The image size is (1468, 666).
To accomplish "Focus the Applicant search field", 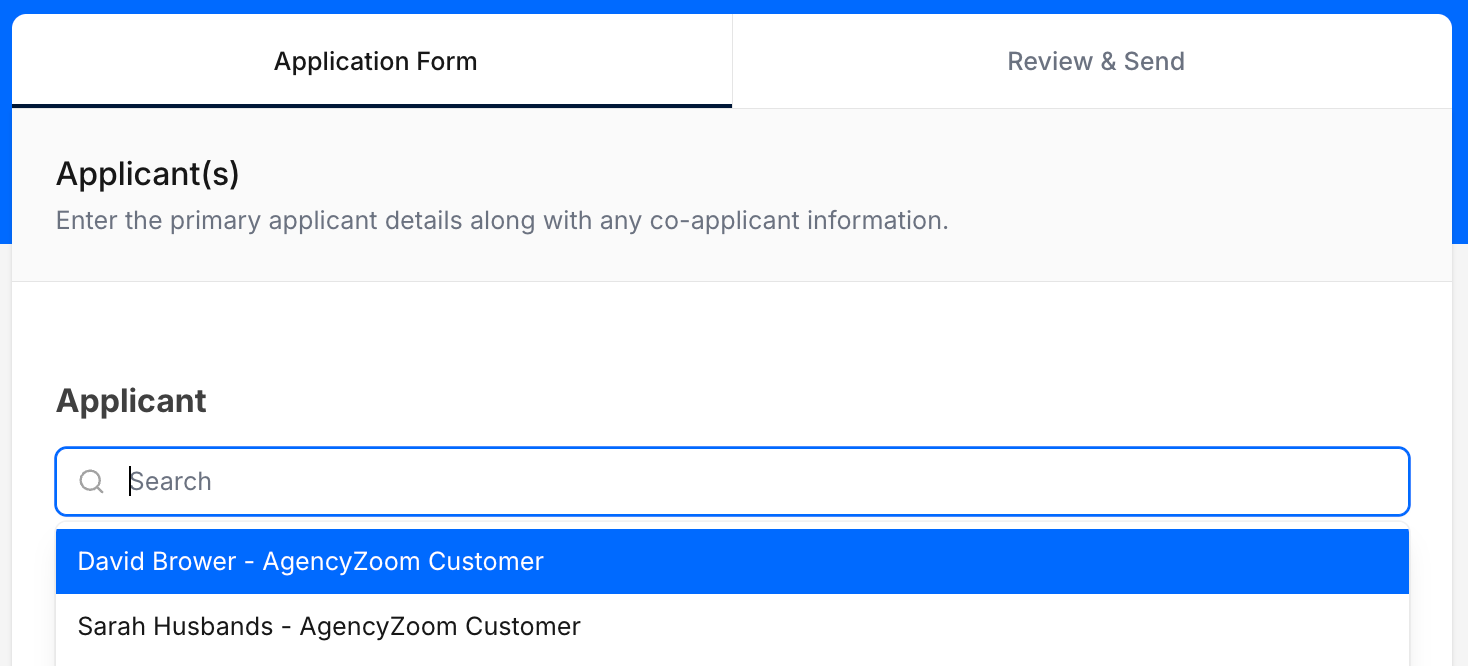I will 760,482.
